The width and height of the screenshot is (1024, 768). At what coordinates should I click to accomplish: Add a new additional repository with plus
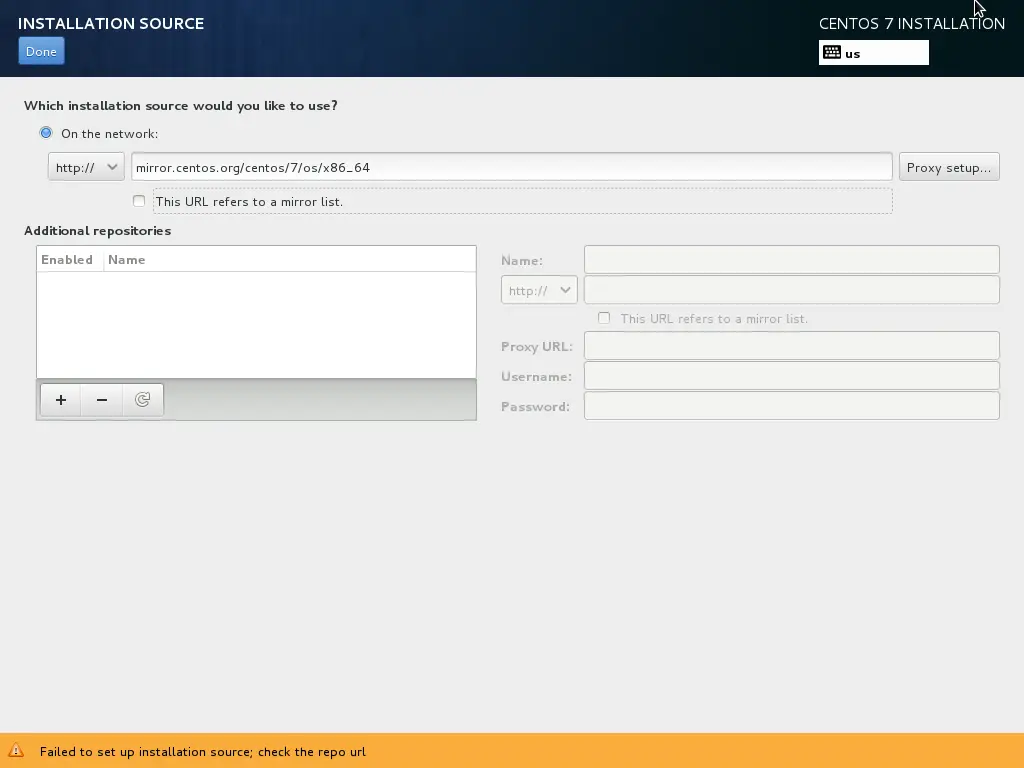pyautogui.click(x=61, y=400)
